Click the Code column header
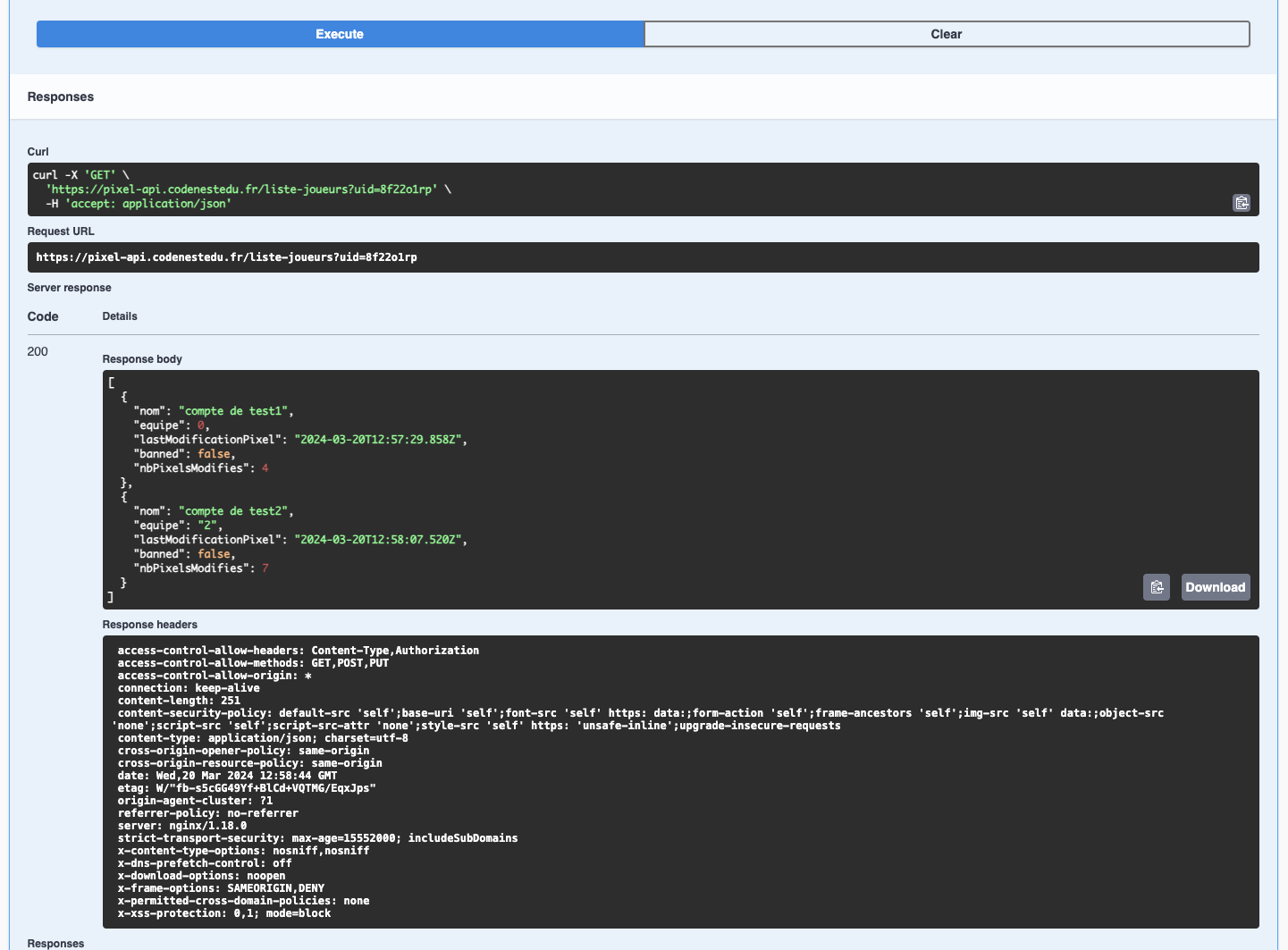 [x=43, y=316]
